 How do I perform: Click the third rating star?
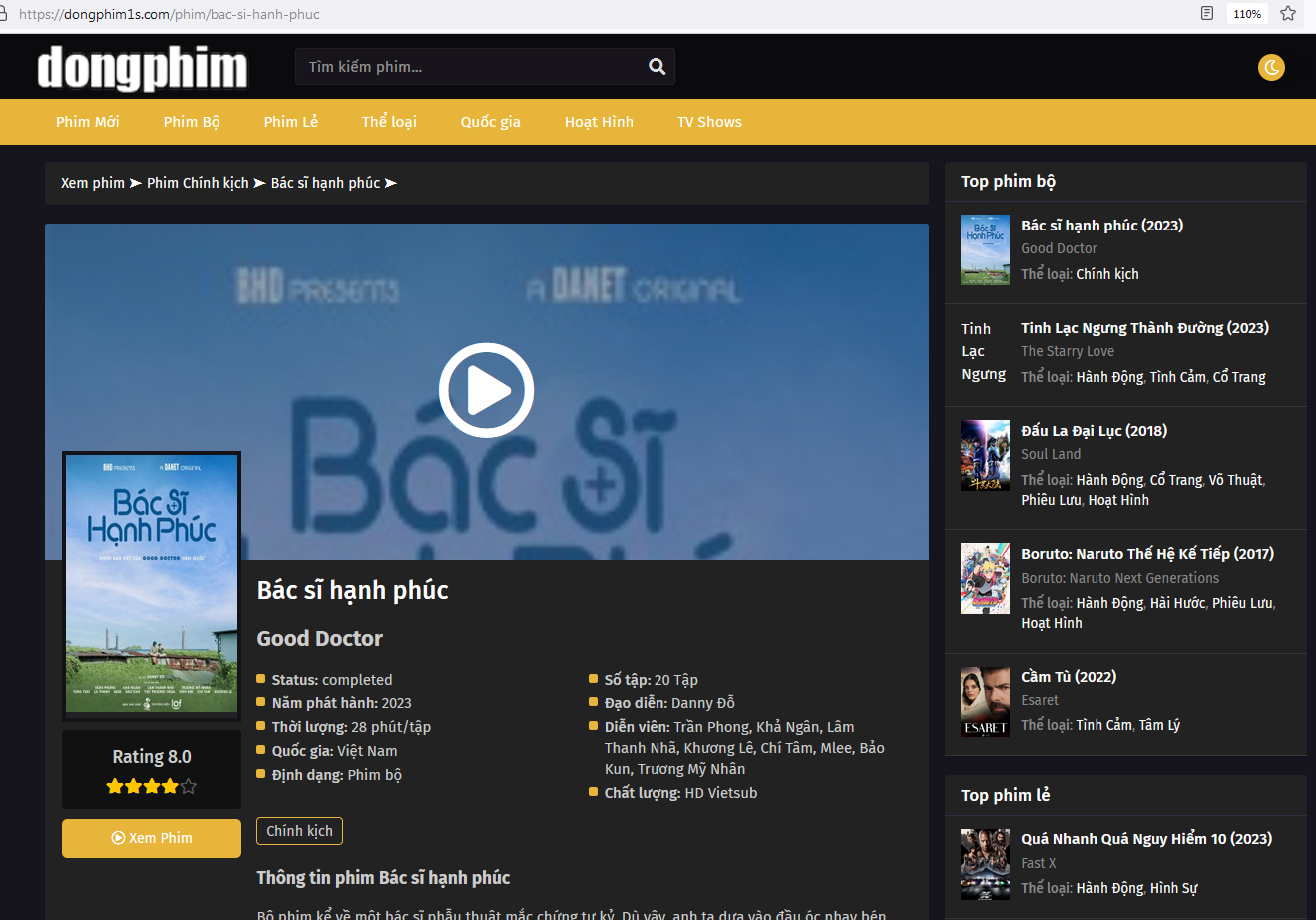coord(152,786)
